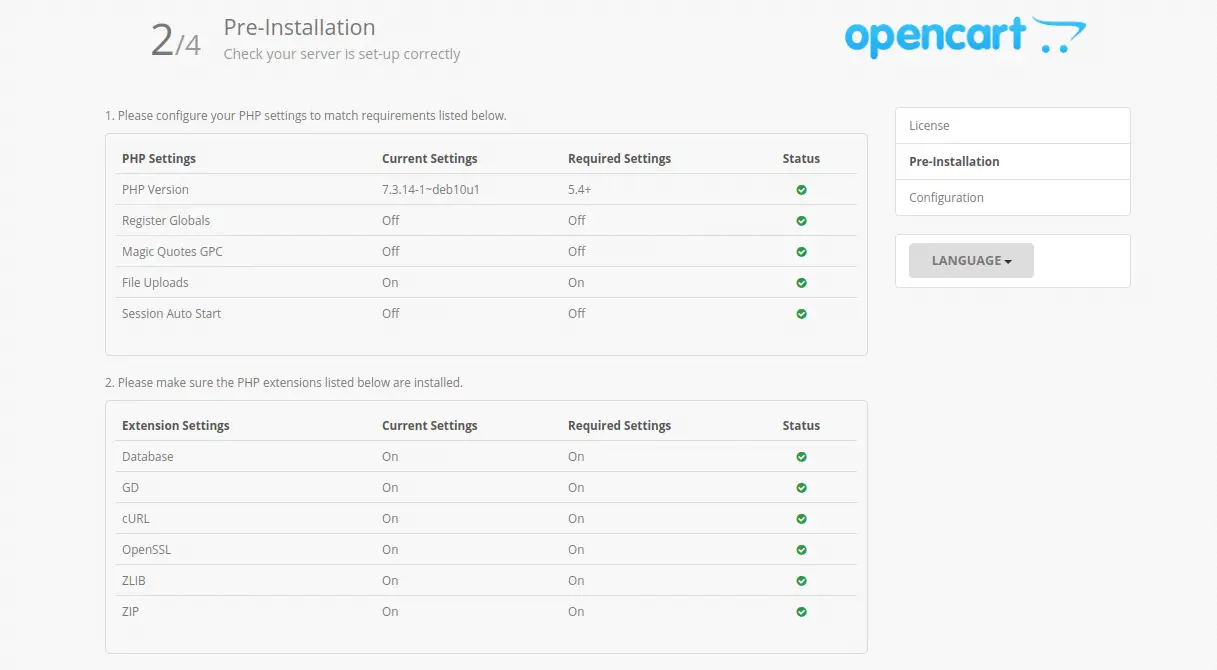Select License step in sidebar
Viewport: 1217px width, 670px height.
click(1013, 126)
